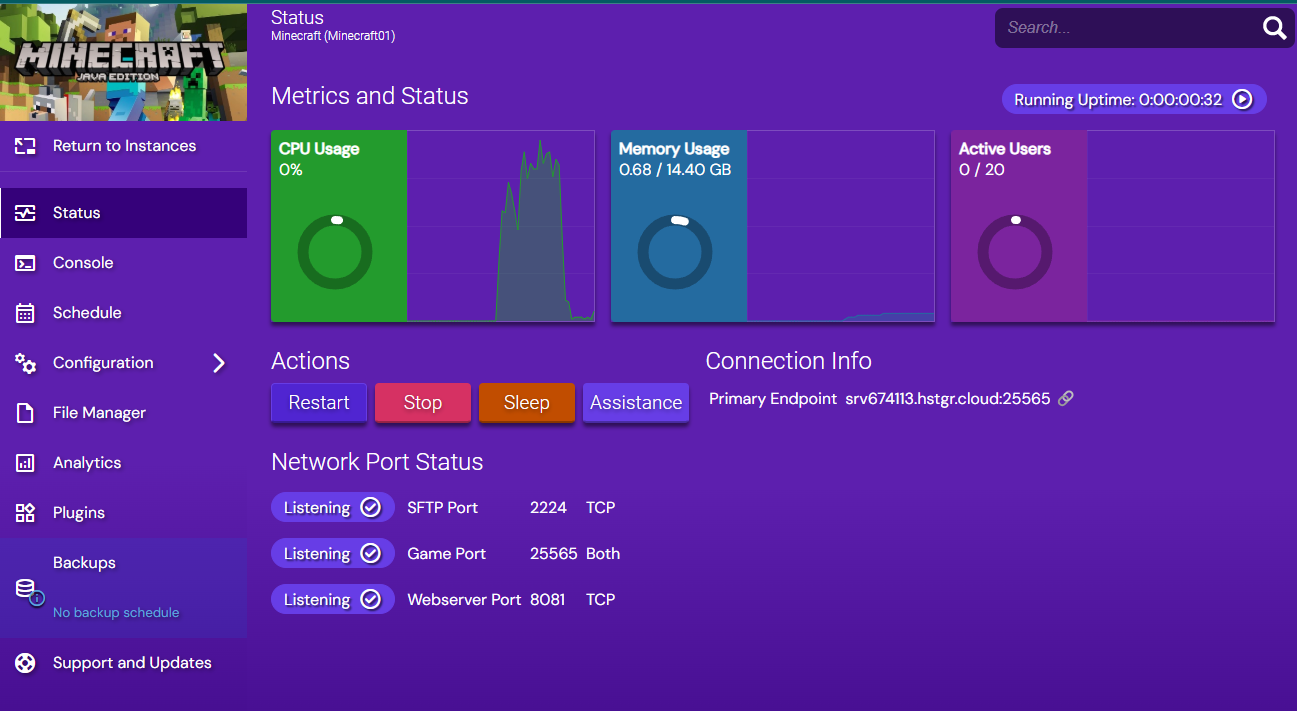The height and width of the screenshot is (711, 1297).
Task: Click the Game Port Listening indicator
Action: [x=332, y=553]
